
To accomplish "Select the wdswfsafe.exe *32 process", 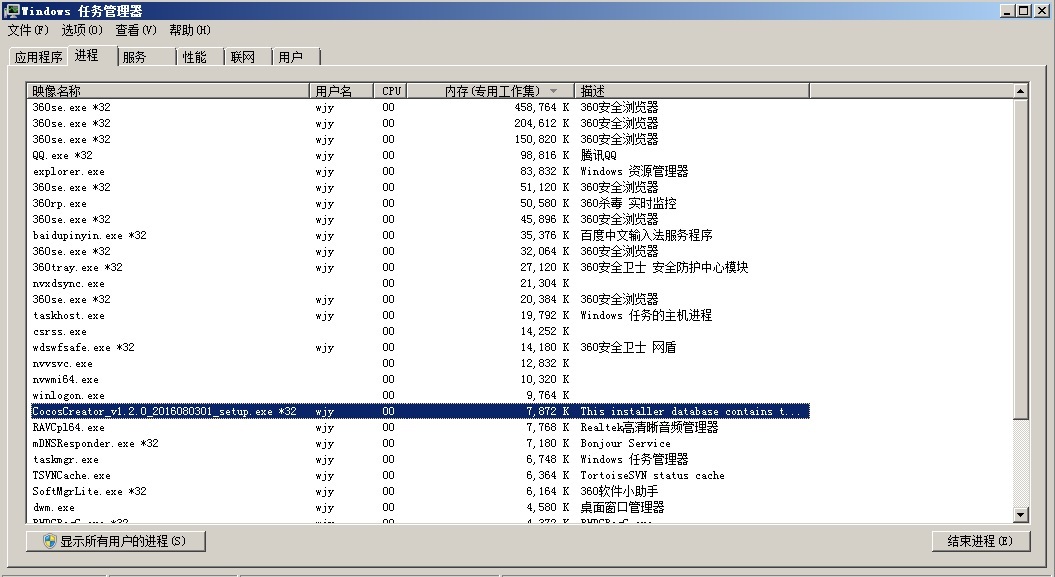I will tap(420, 348).
